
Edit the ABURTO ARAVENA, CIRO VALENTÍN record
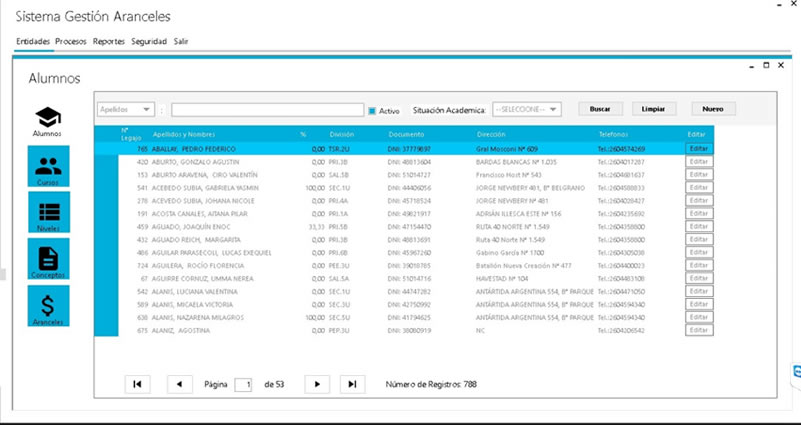pos(699,175)
